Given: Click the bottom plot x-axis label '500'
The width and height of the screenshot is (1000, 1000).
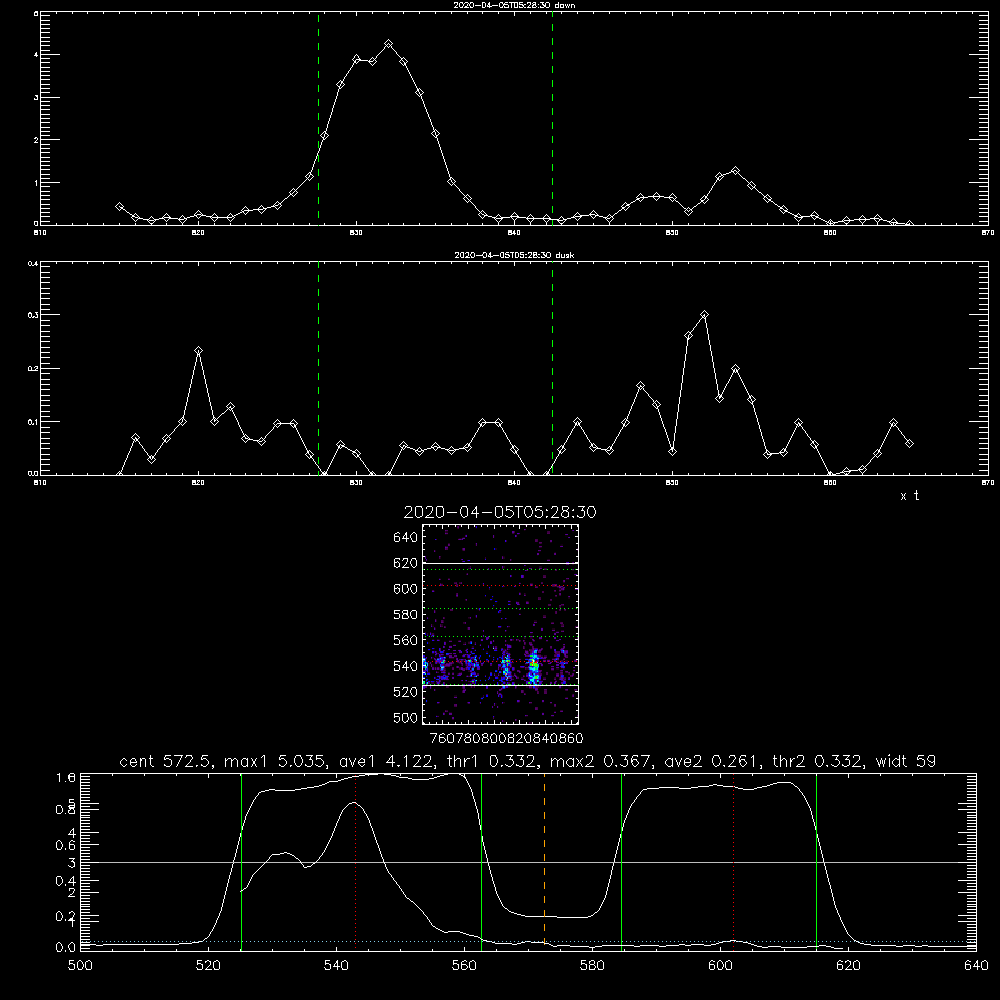Looking at the screenshot, I should click(80, 966).
